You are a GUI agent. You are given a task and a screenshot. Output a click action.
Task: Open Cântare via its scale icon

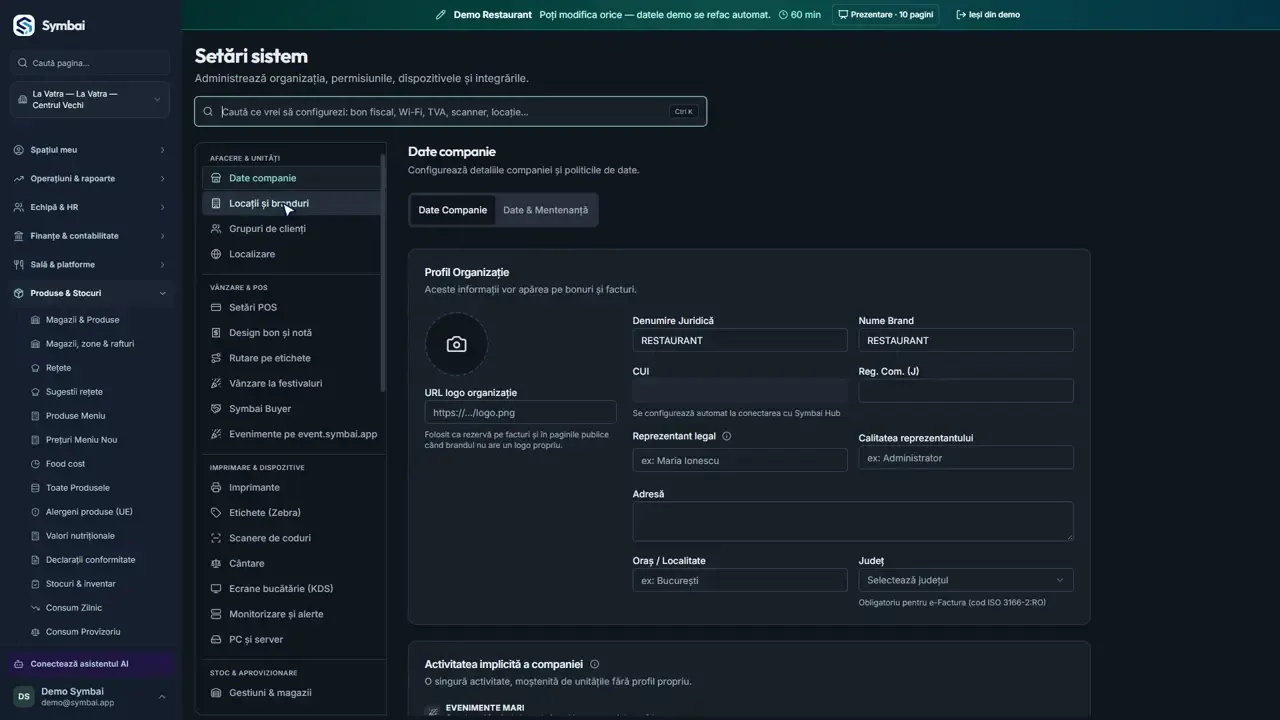[216, 563]
